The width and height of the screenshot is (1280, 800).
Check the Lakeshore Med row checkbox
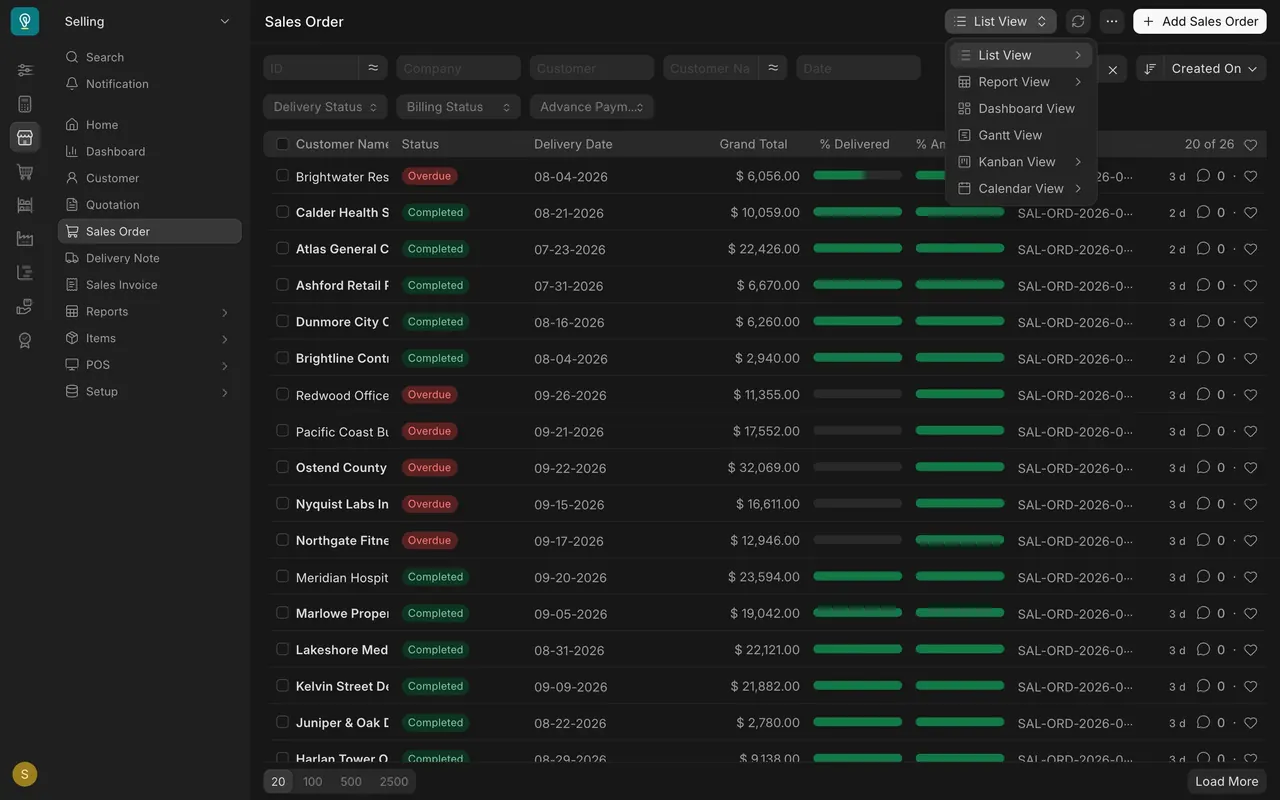(282, 649)
